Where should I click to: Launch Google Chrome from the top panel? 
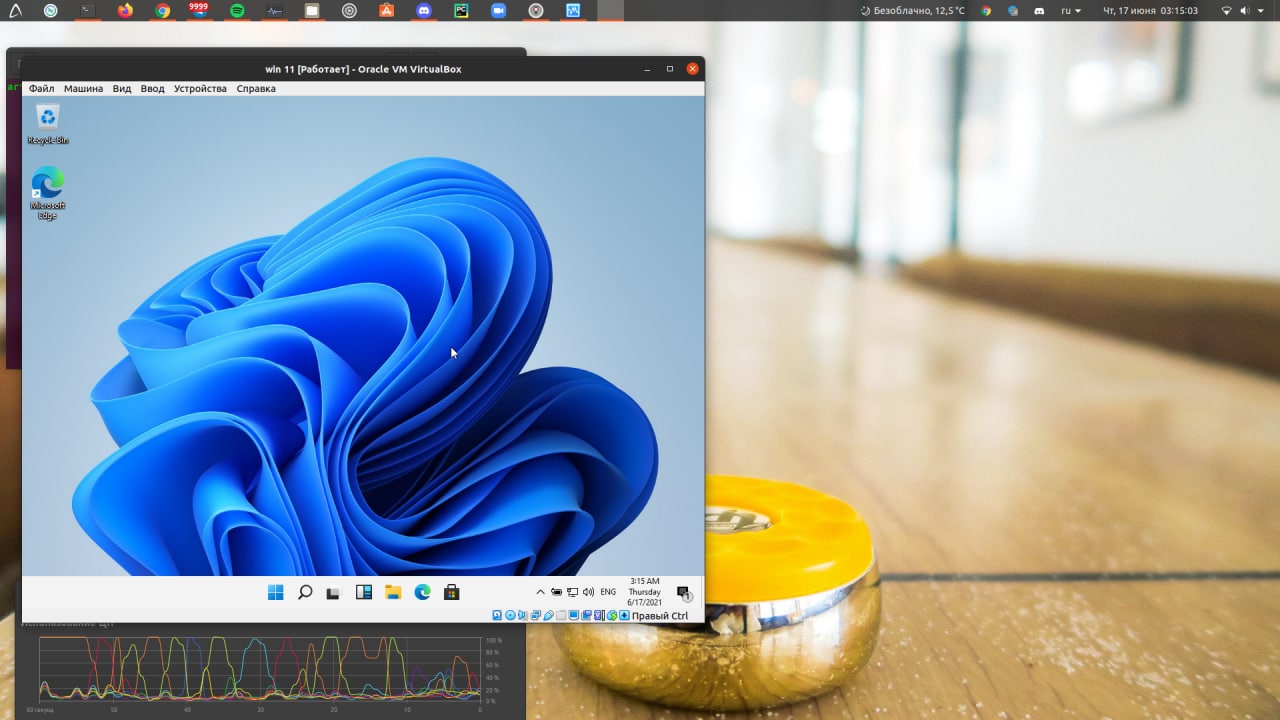[x=162, y=10]
